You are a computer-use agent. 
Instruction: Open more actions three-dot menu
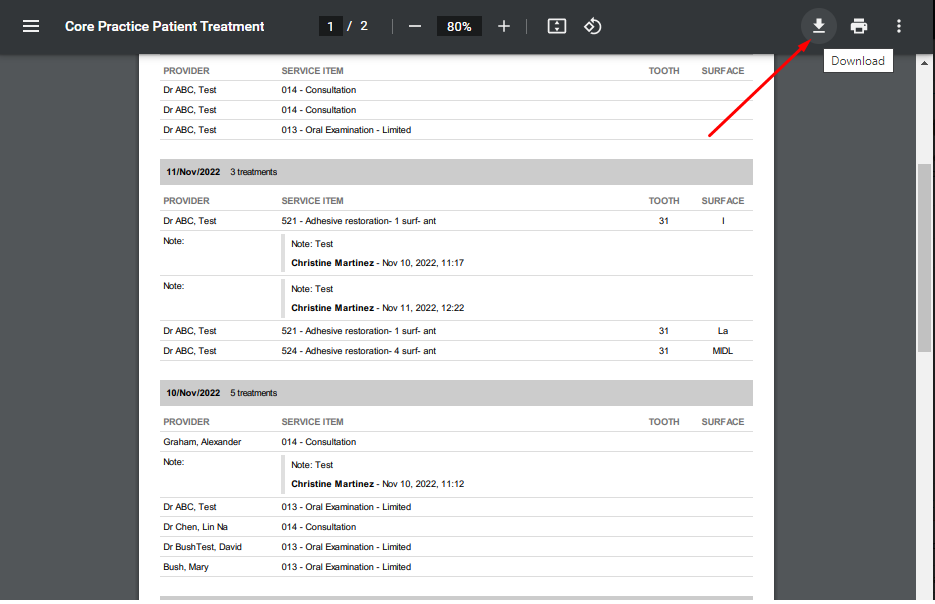(899, 26)
